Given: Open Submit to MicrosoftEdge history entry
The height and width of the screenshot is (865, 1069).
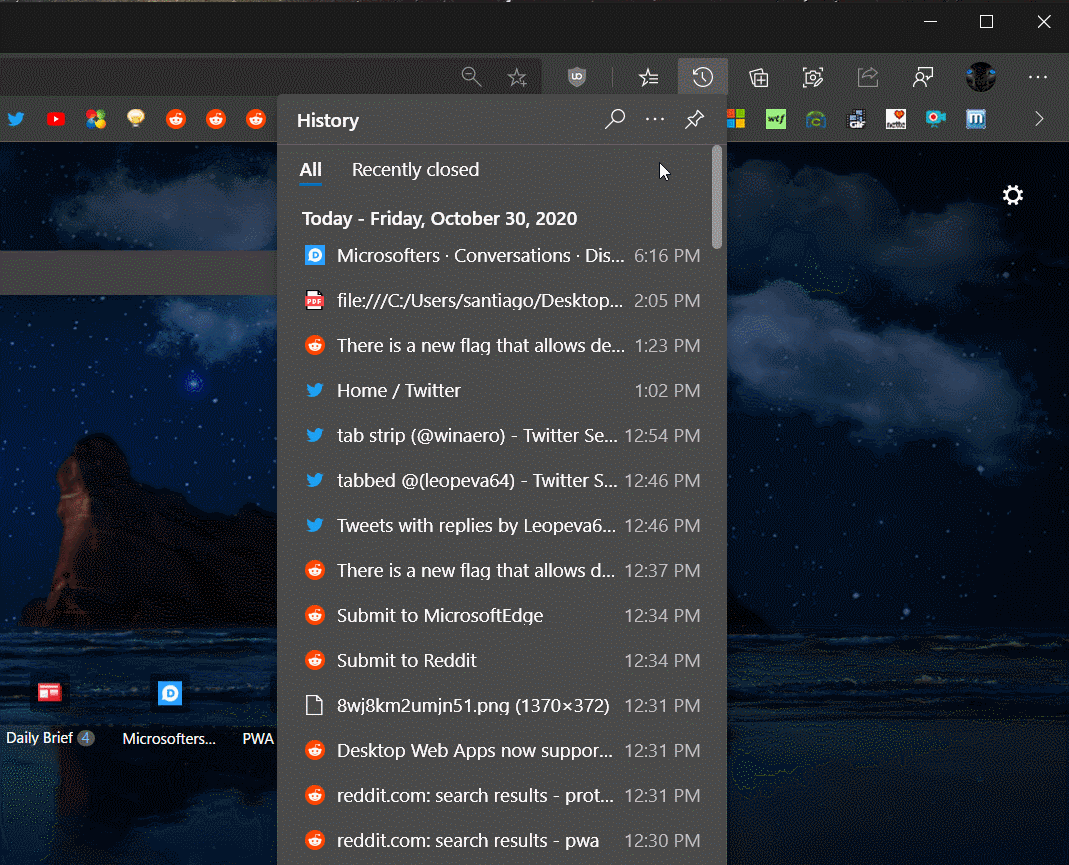Looking at the screenshot, I should pos(502,616).
